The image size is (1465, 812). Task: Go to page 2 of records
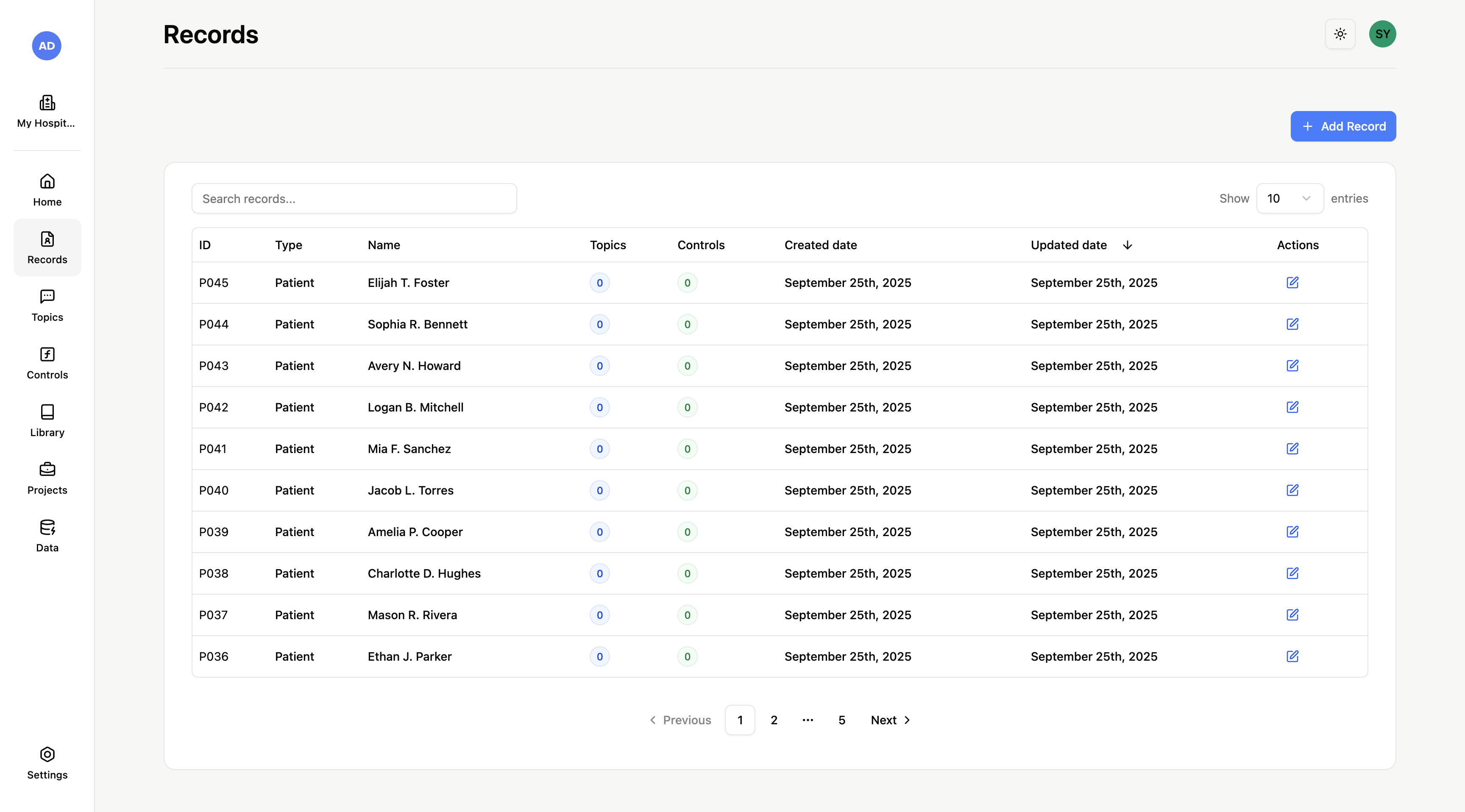(774, 720)
